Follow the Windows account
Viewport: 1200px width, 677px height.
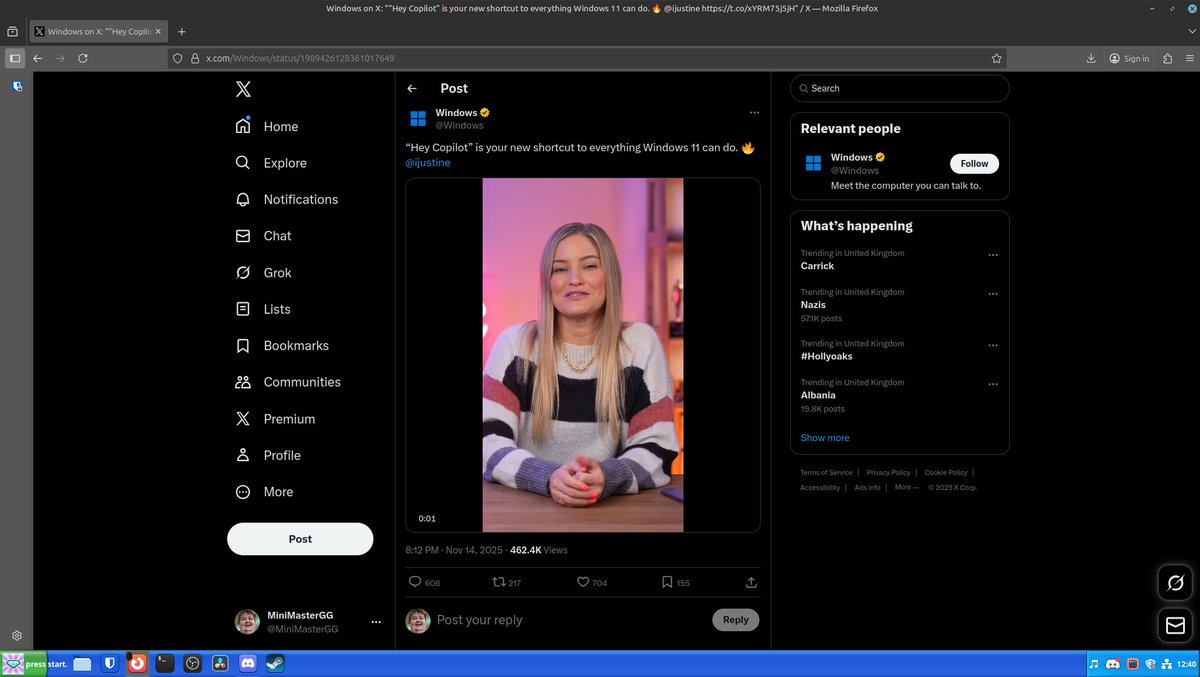click(973, 163)
